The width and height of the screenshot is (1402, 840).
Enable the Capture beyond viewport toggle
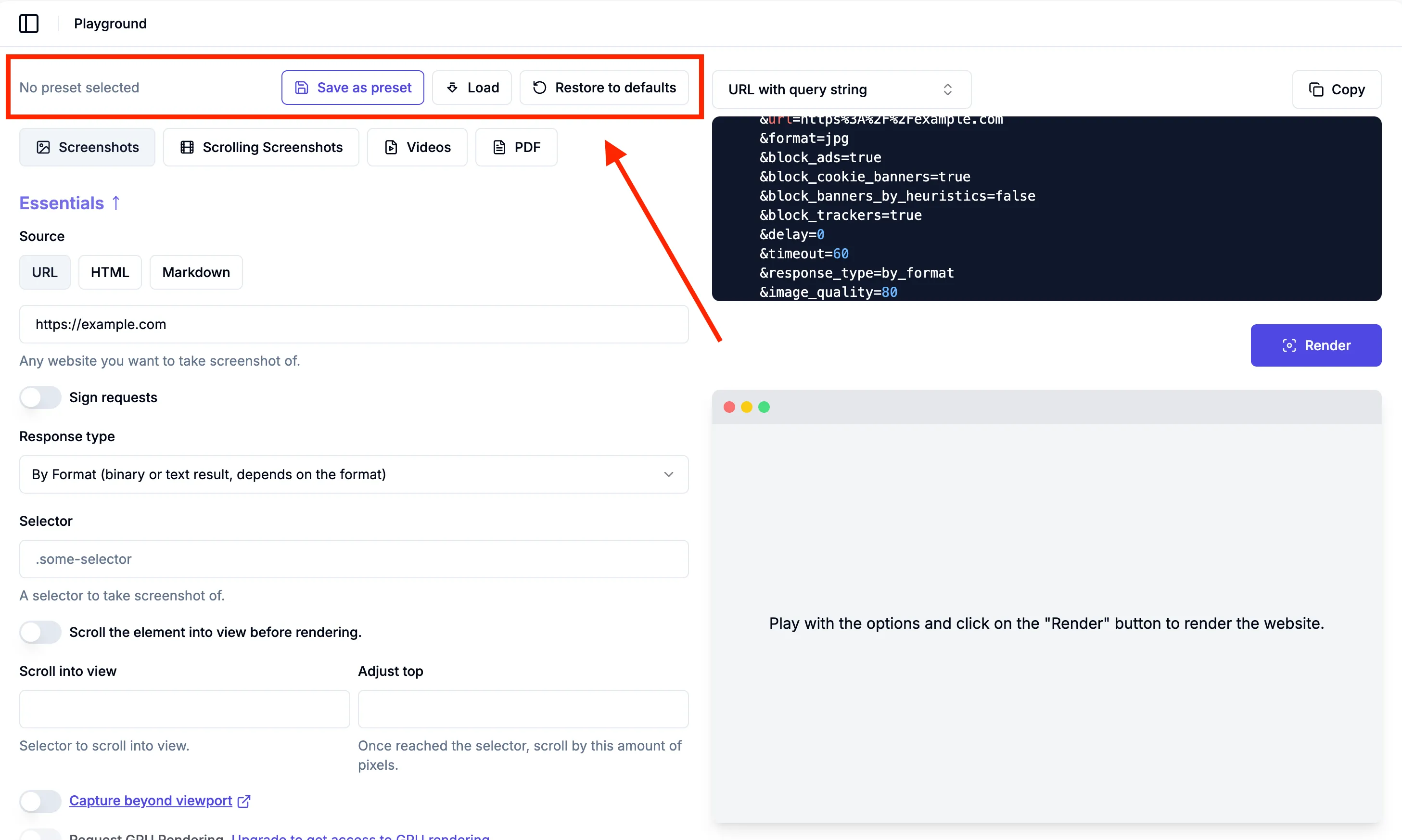(x=40, y=801)
